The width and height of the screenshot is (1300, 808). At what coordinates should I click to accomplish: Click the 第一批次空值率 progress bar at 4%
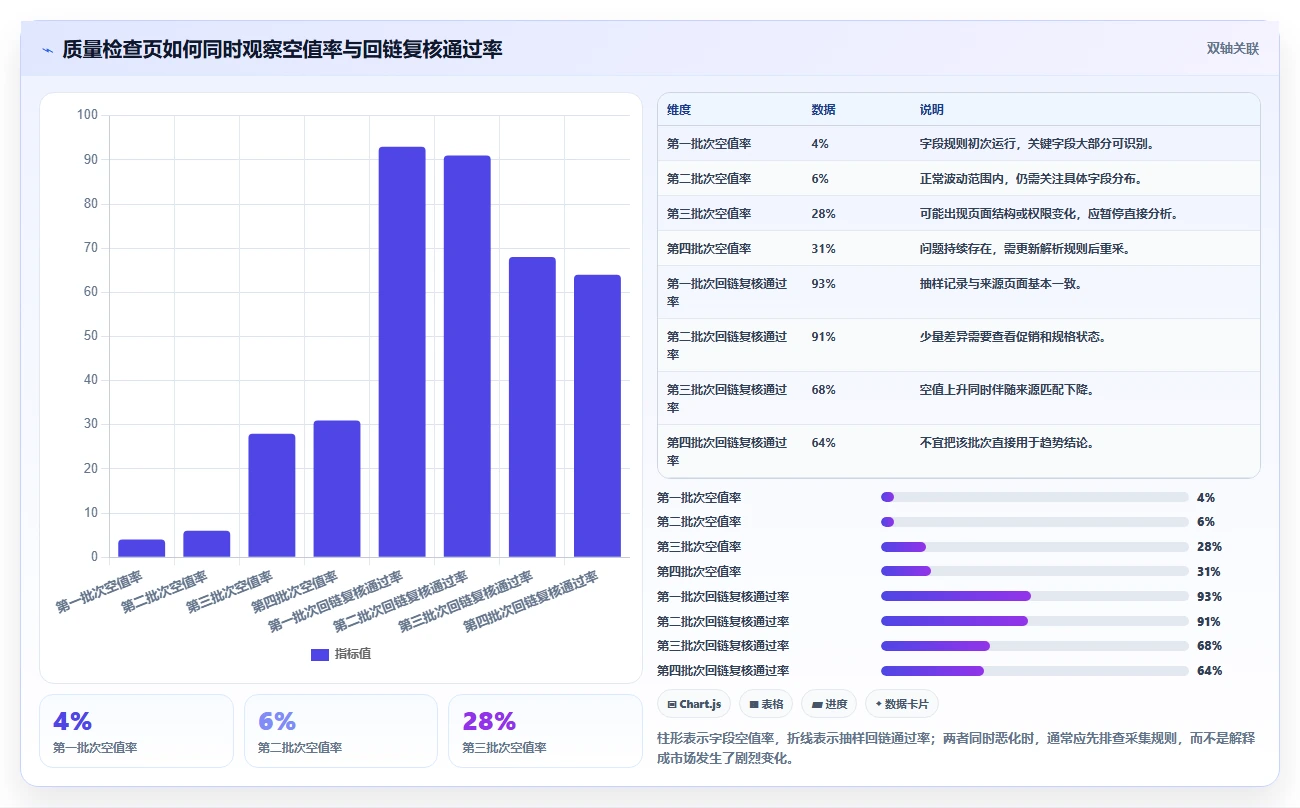tap(1035, 497)
